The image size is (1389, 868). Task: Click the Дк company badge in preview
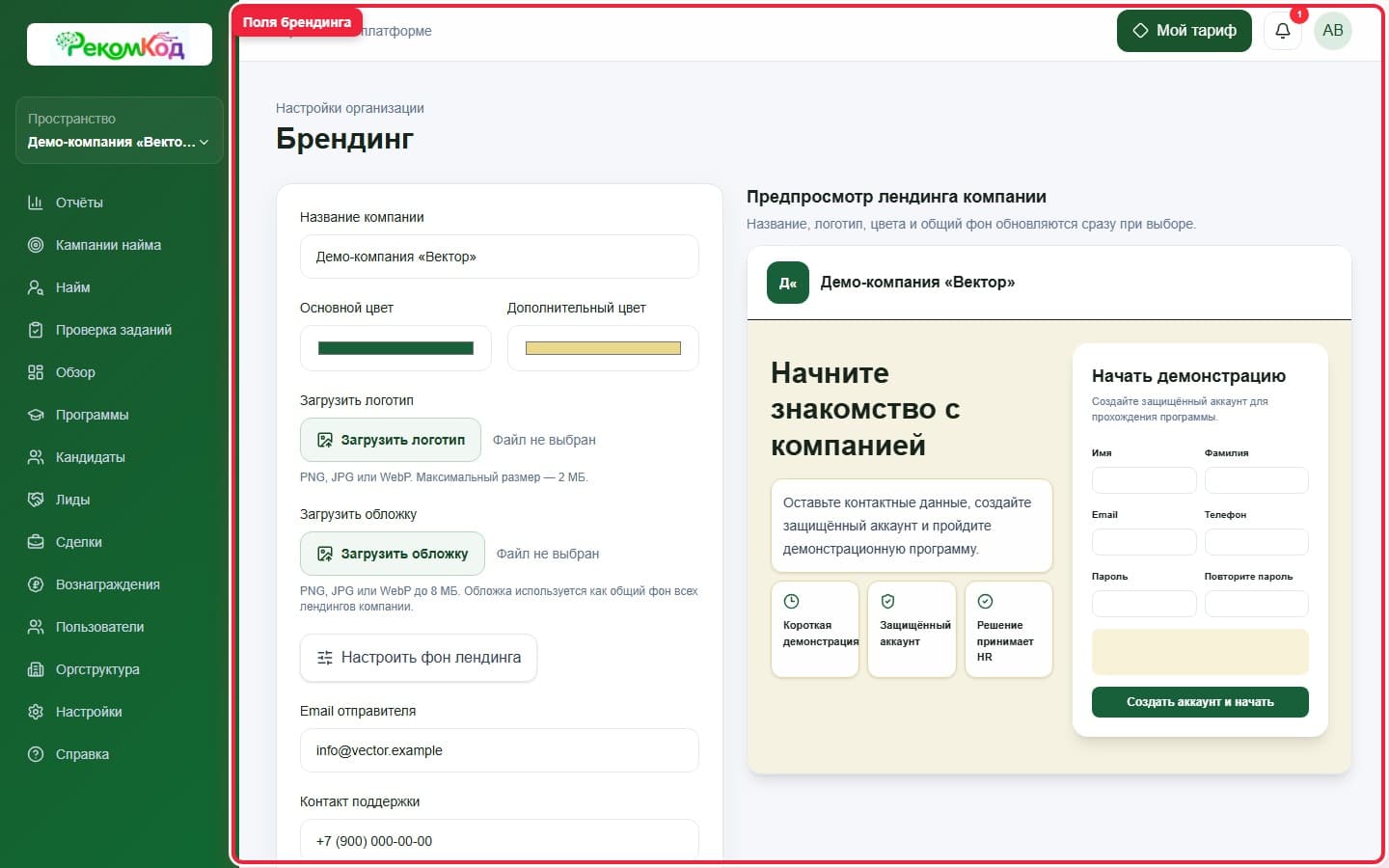tap(788, 283)
